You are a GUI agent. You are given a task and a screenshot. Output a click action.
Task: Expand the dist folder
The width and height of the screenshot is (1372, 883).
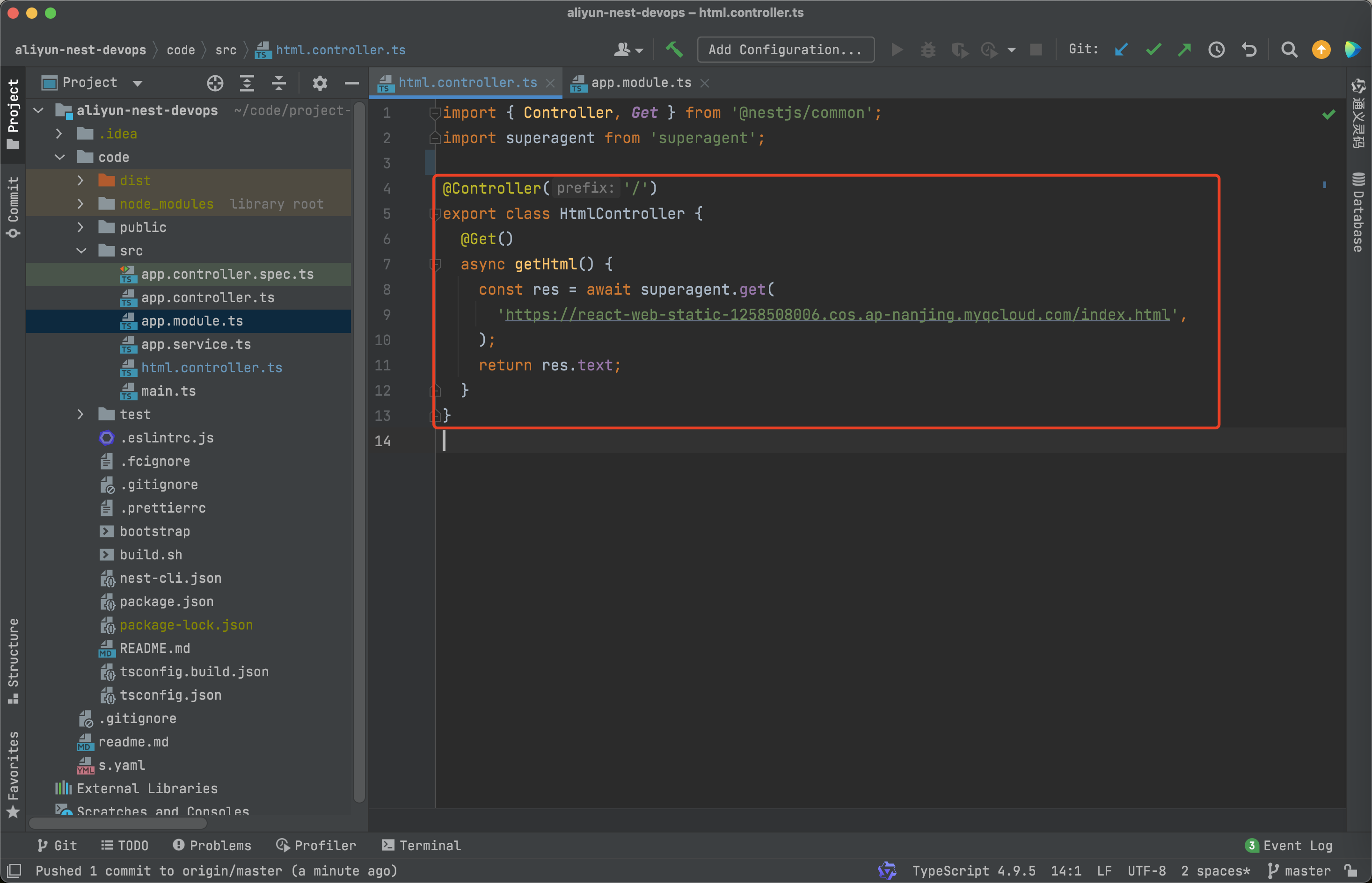(x=80, y=181)
